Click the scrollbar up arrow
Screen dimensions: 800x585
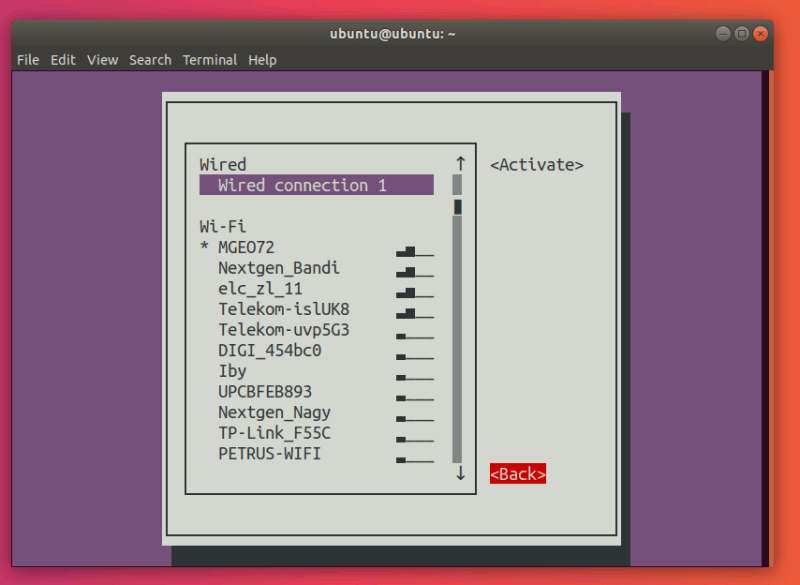pos(459,162)
